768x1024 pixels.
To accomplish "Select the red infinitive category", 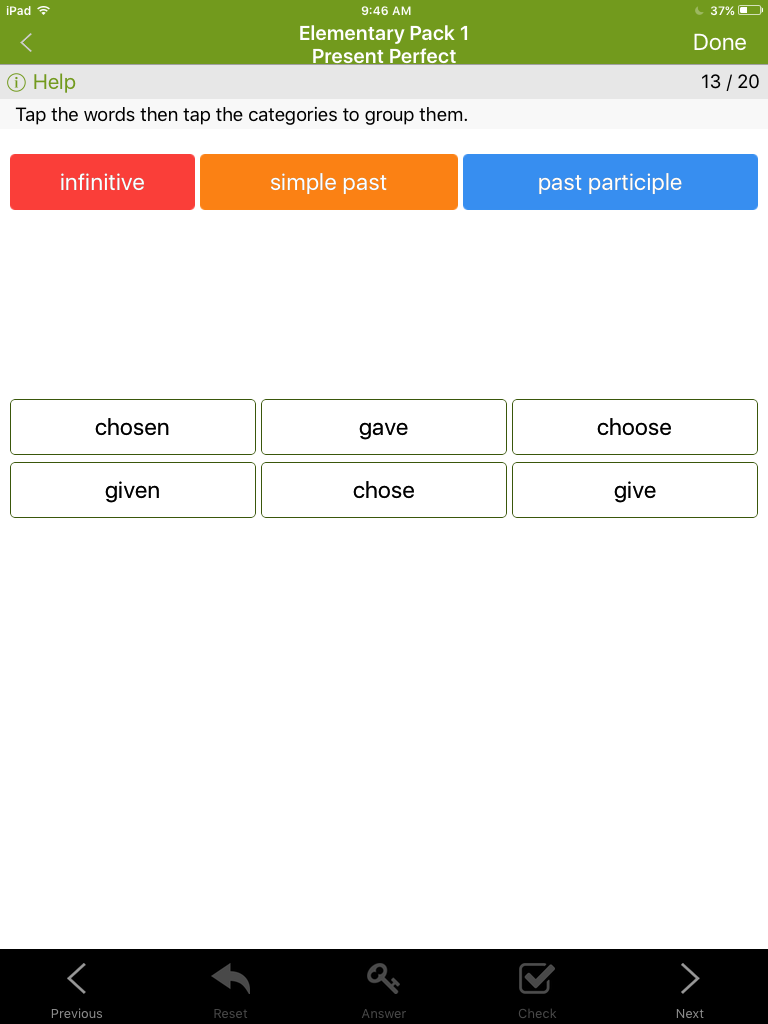I will (102, 182).
